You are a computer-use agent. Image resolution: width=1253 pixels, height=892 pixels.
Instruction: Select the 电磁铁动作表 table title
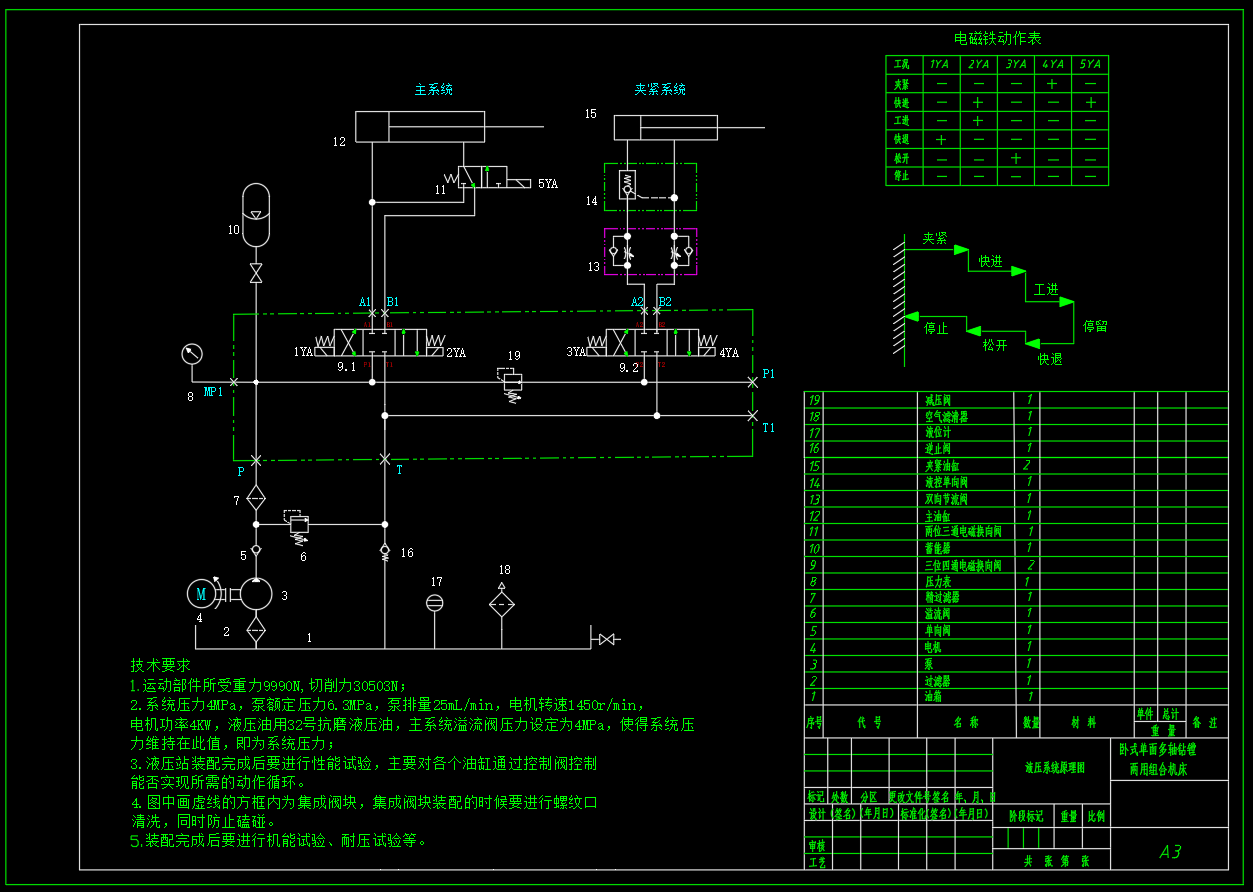pyautogui.click(x=997, y=38)
